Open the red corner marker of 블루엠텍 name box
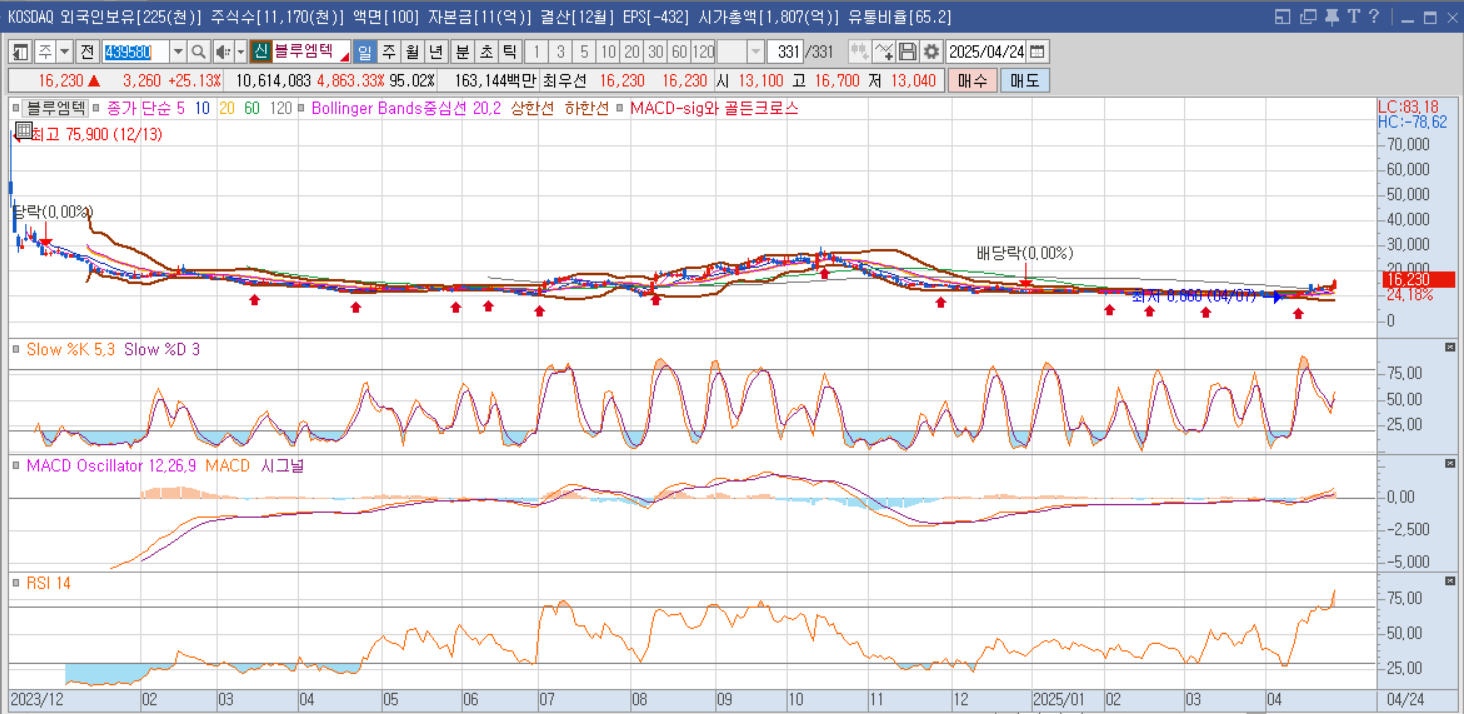This screenshot has width=1464, height=714. [345, 58]
